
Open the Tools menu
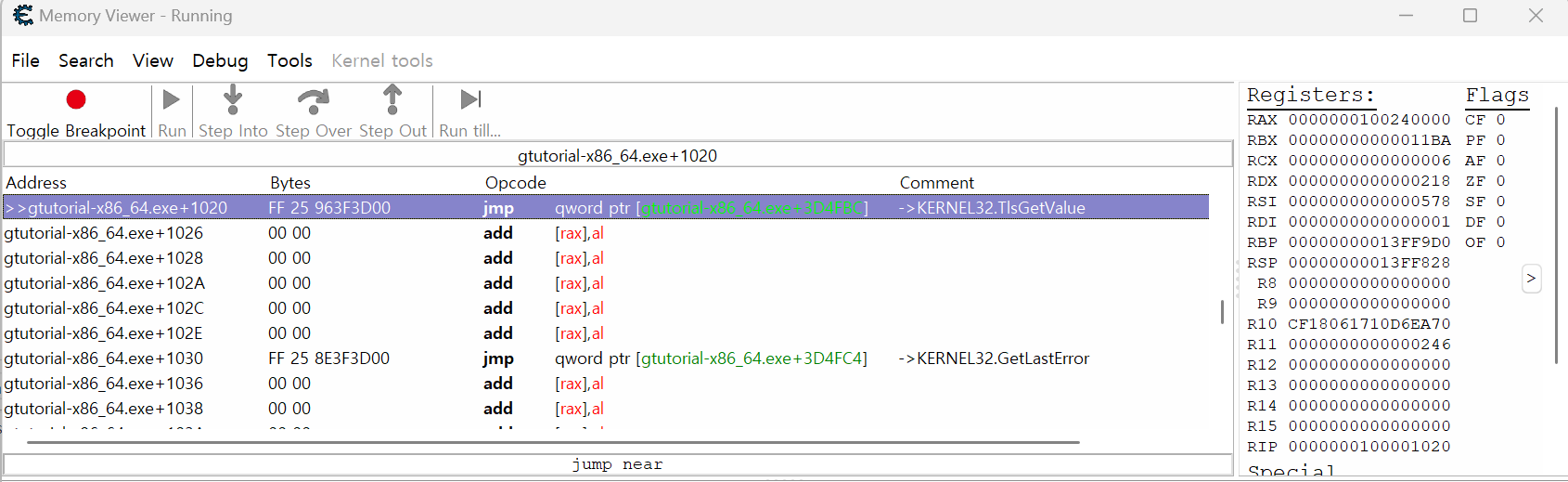click(x=289, y=60)
